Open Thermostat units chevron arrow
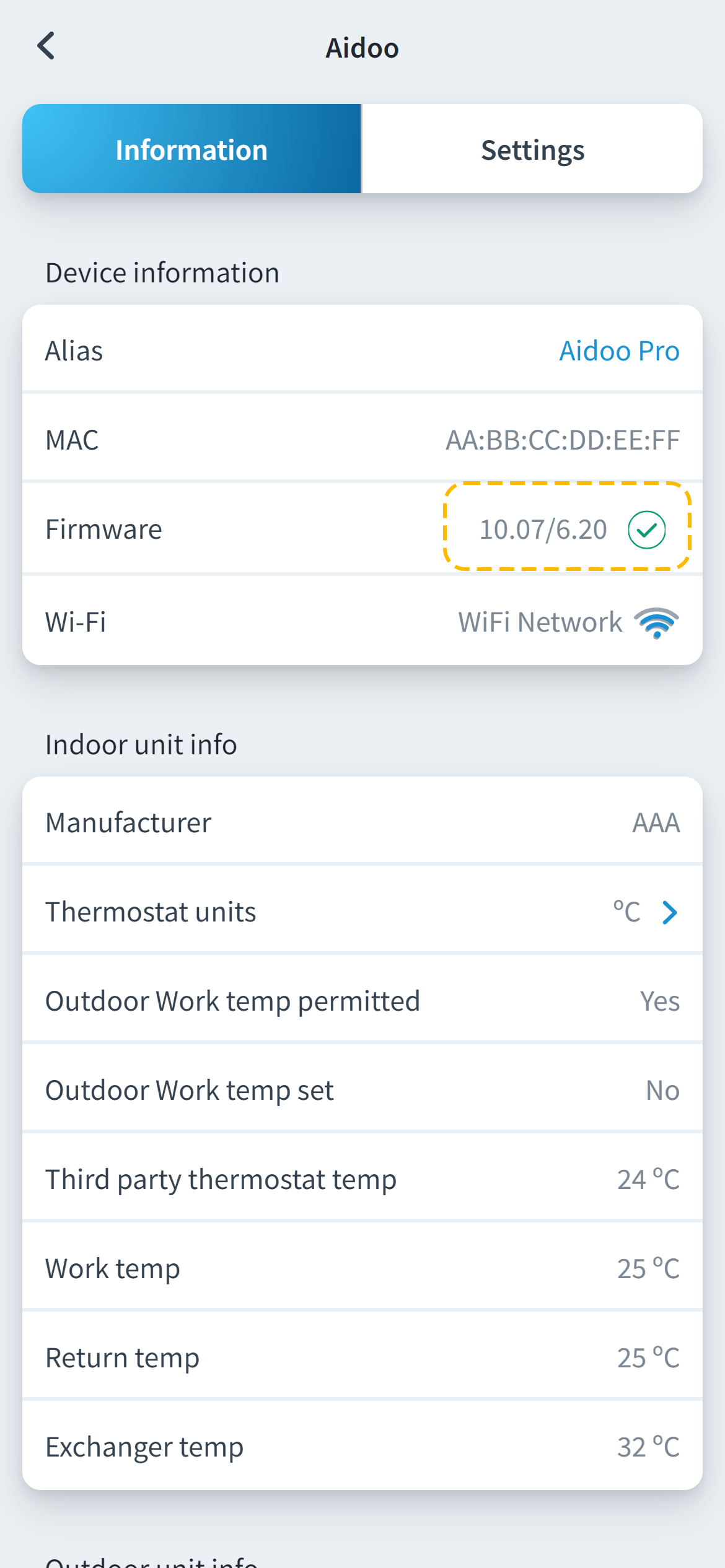 click(669, 912)
